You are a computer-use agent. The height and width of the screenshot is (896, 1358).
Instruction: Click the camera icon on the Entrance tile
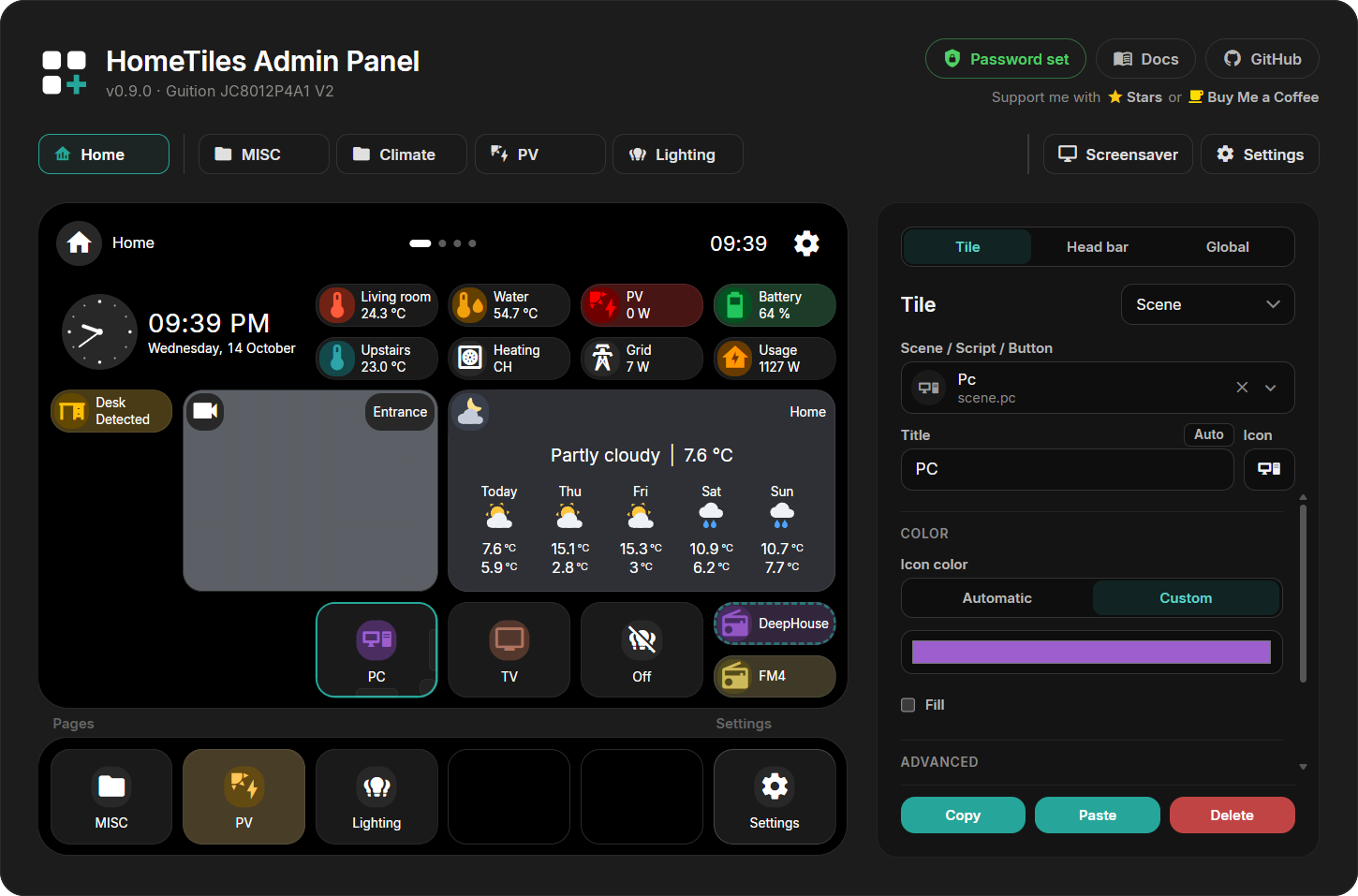tap(205, 411)
